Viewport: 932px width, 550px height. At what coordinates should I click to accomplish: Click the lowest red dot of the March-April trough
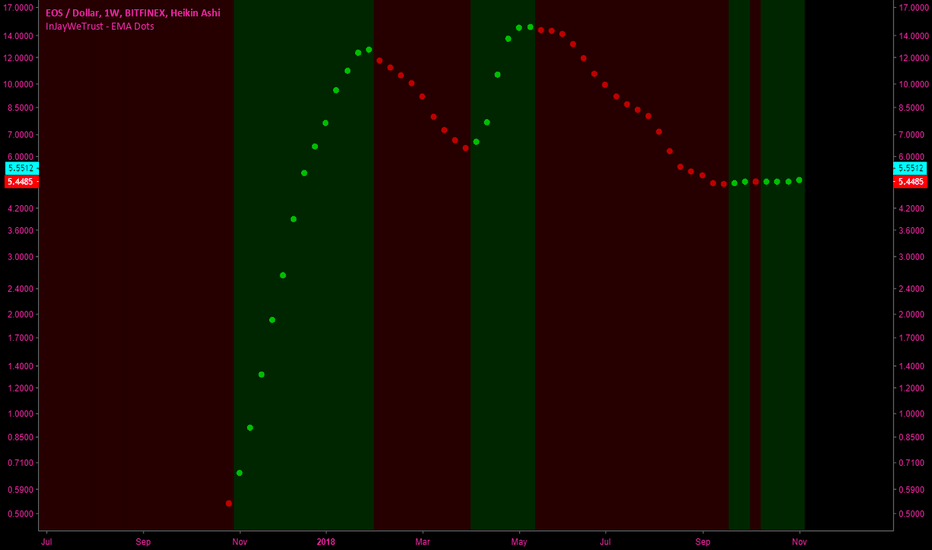[x=466, y=148]
